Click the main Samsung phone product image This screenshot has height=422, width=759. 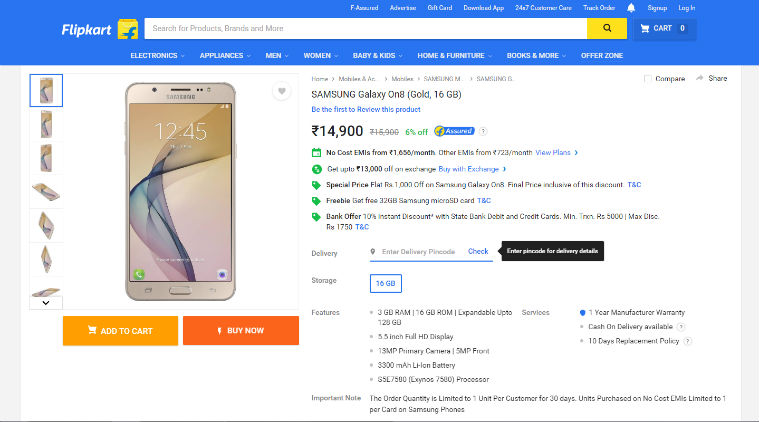click(x=181, y=191)
